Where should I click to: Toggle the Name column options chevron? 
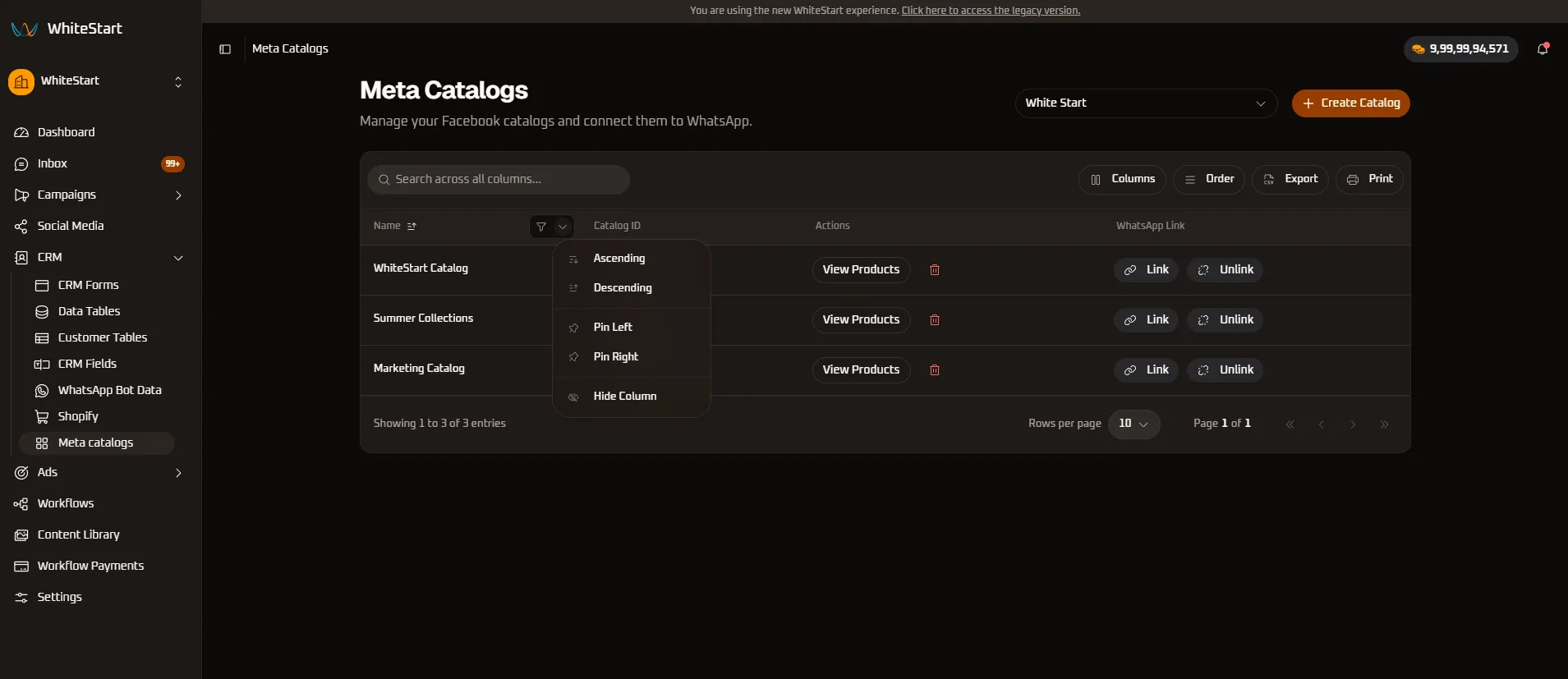coord(563,227)
